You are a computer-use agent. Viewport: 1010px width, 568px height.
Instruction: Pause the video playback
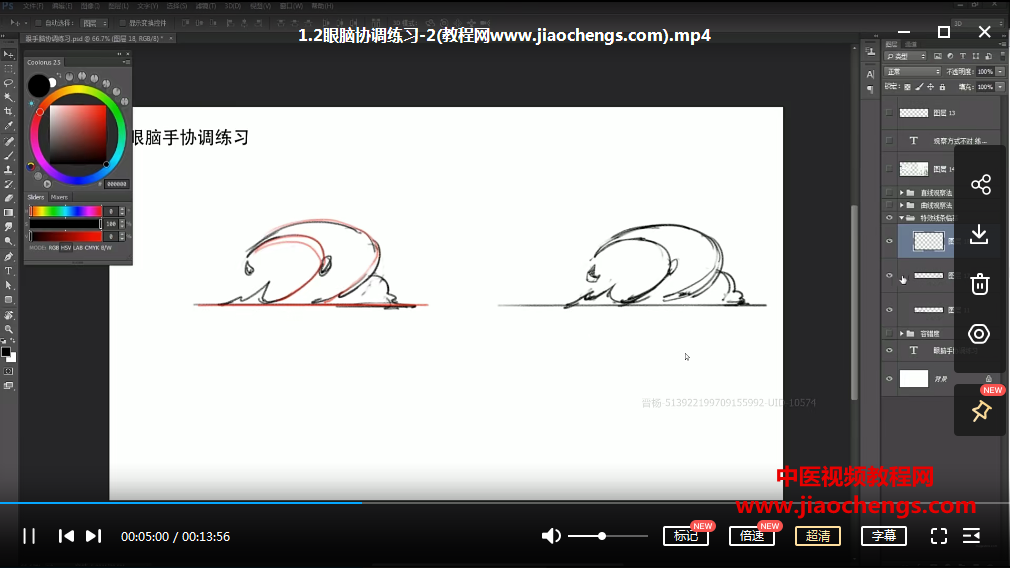[x=29, y=536]
